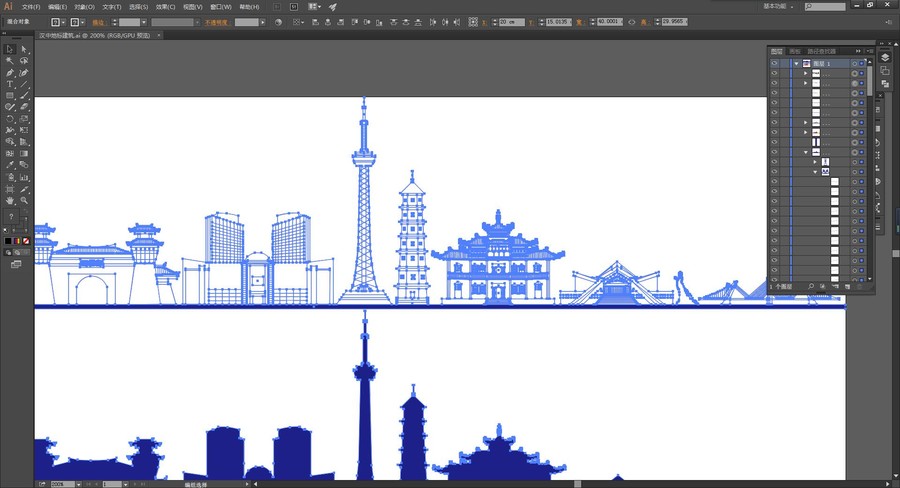Viewport: 900px width, 488px height.
Task: Open the fill color dropdown arrow
Action: [x=63, y=22]
